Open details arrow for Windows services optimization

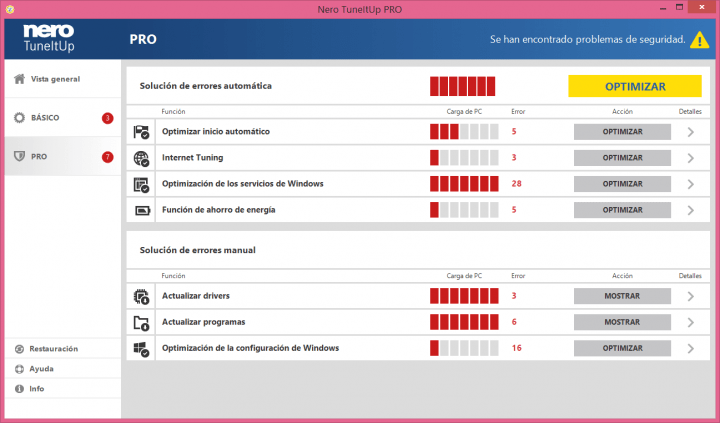pyautogui.click(x=691, y=184)
